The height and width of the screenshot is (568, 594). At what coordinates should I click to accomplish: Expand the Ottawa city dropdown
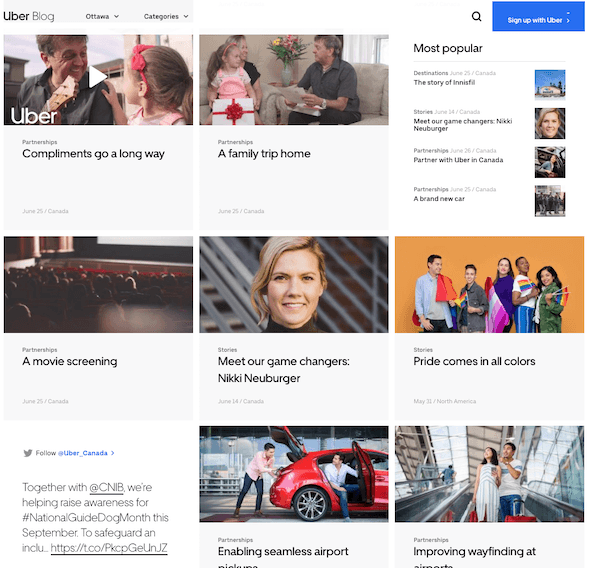[x=102, y=16]
